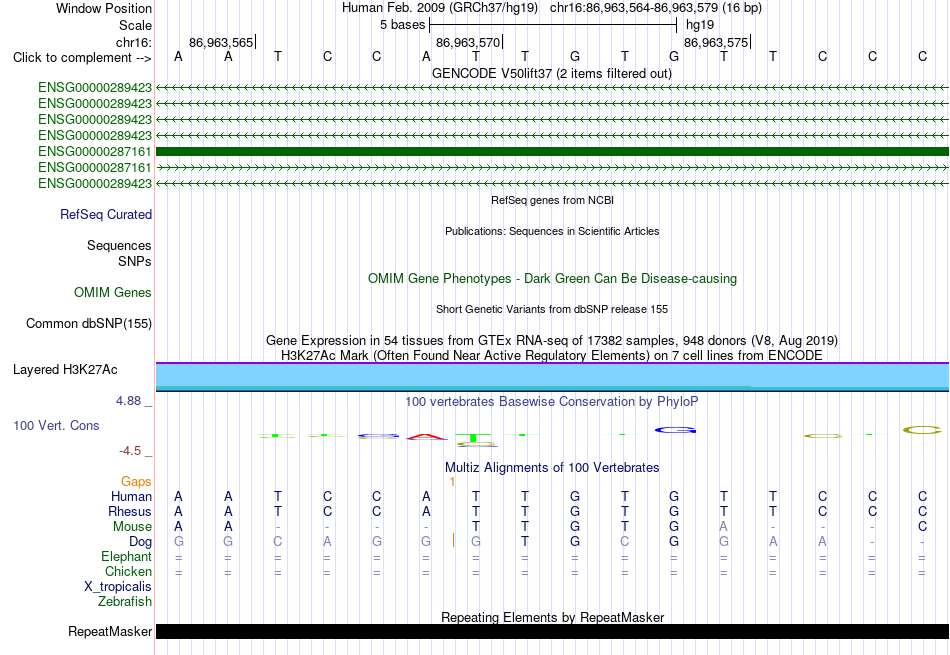The image size is (950, 655).
Task: Click 'Short Genetic Variants from dbSNP release 155'
Action: click(x=552, y=309)
